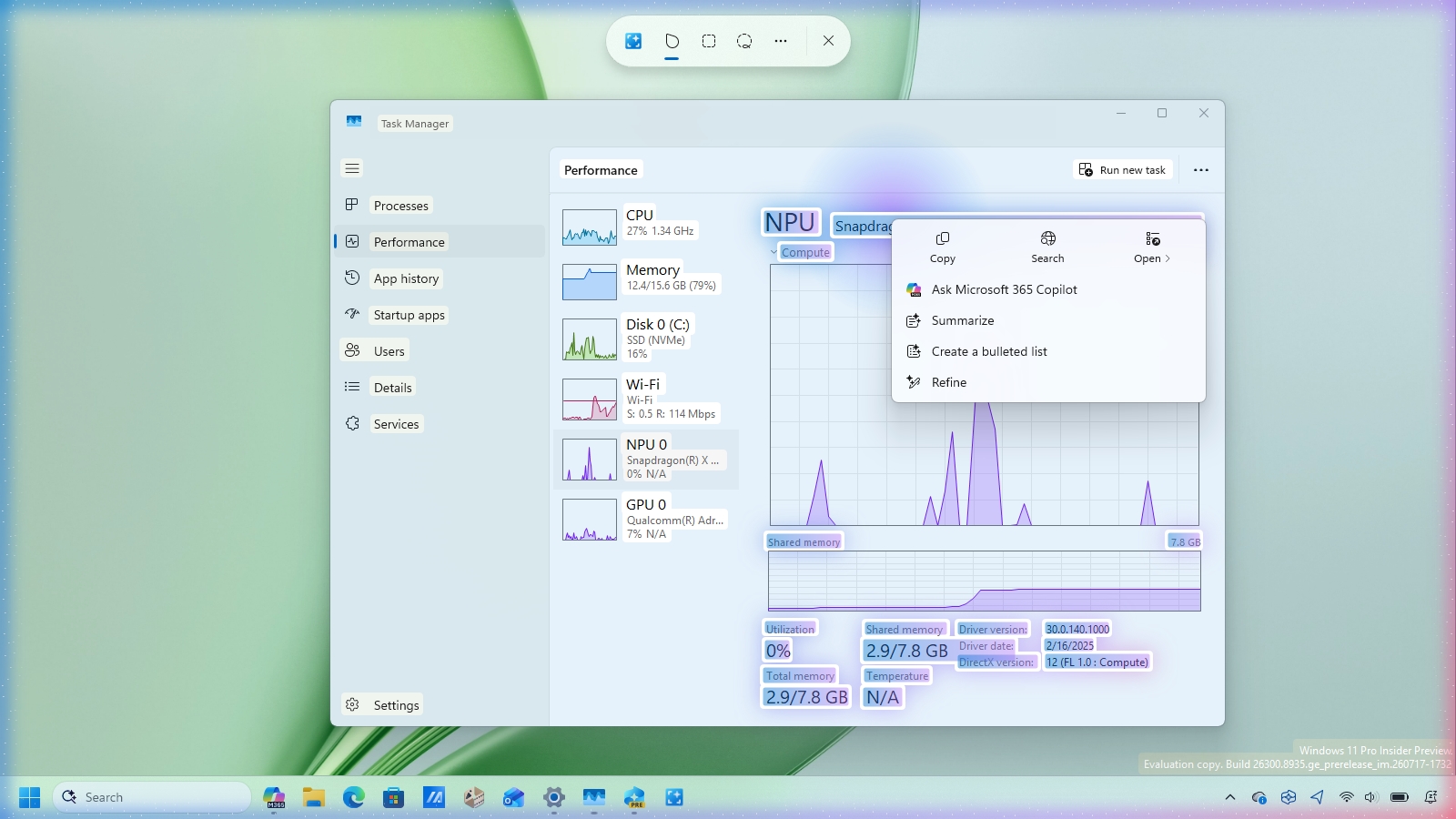Click the 7.8 GB graph scale label

[1185, 542]
